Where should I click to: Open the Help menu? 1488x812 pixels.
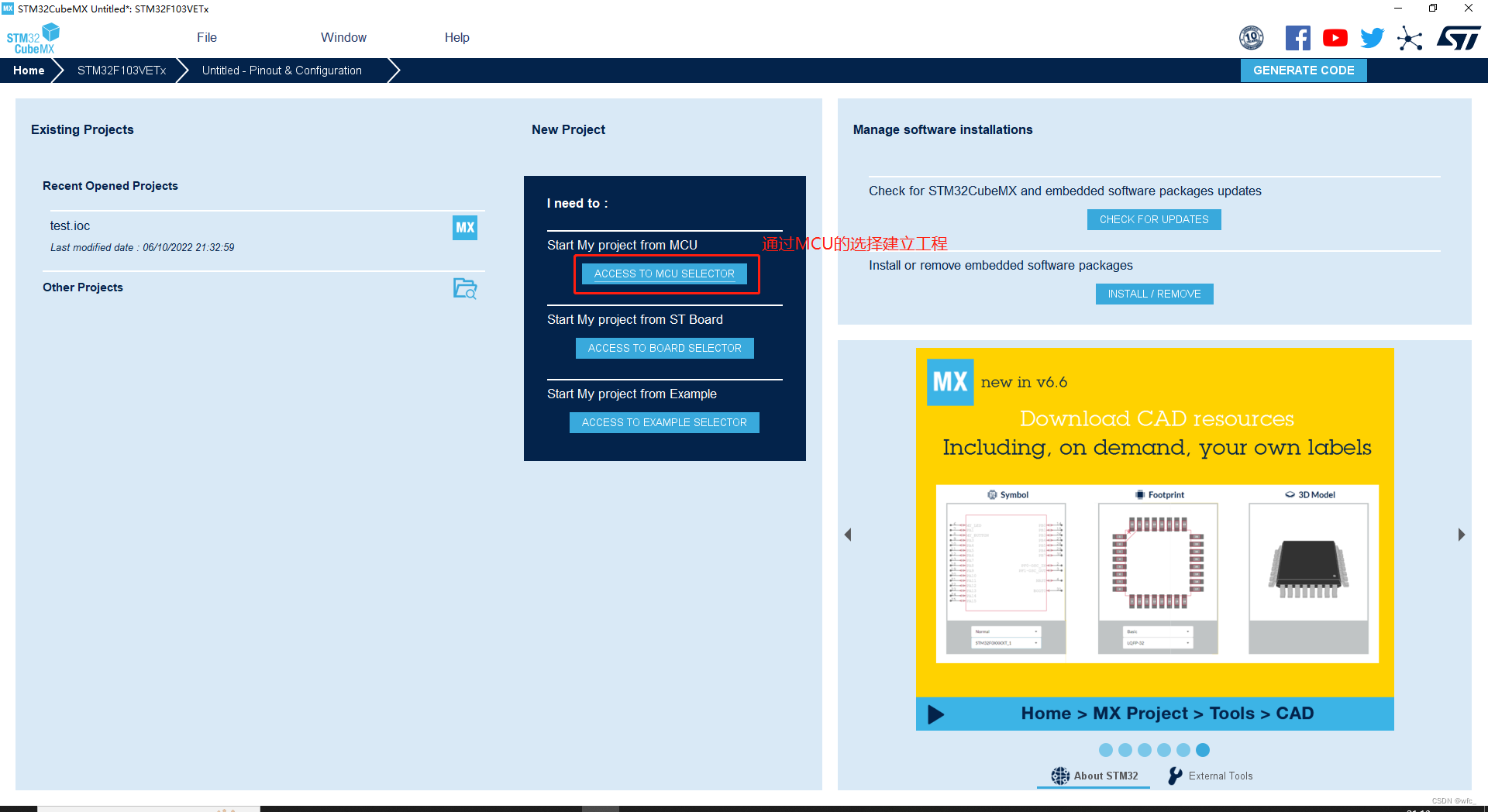tap(457, 37)
